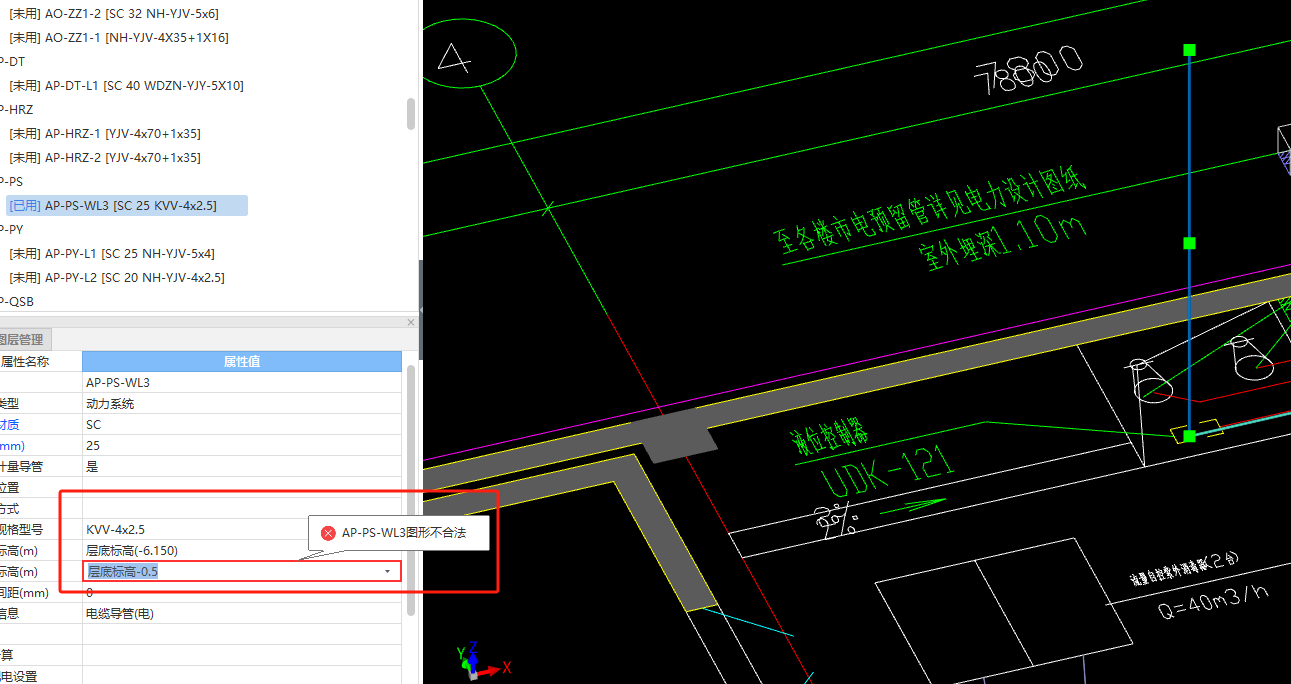
Task: Click the 属性名称 column header
Action: coord(41,361)
